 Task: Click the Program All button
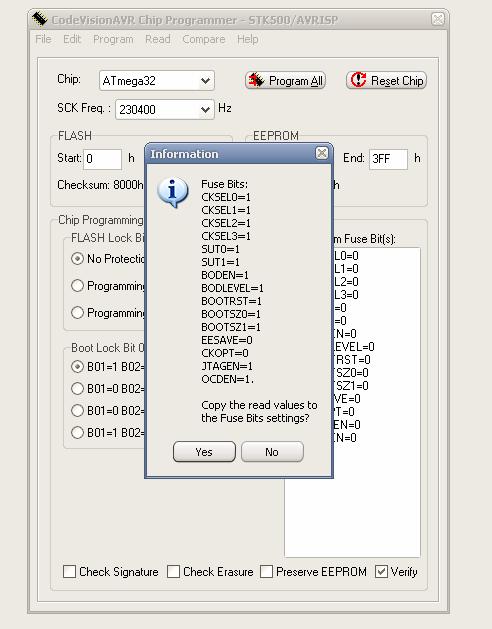click(x=285, y=80)
